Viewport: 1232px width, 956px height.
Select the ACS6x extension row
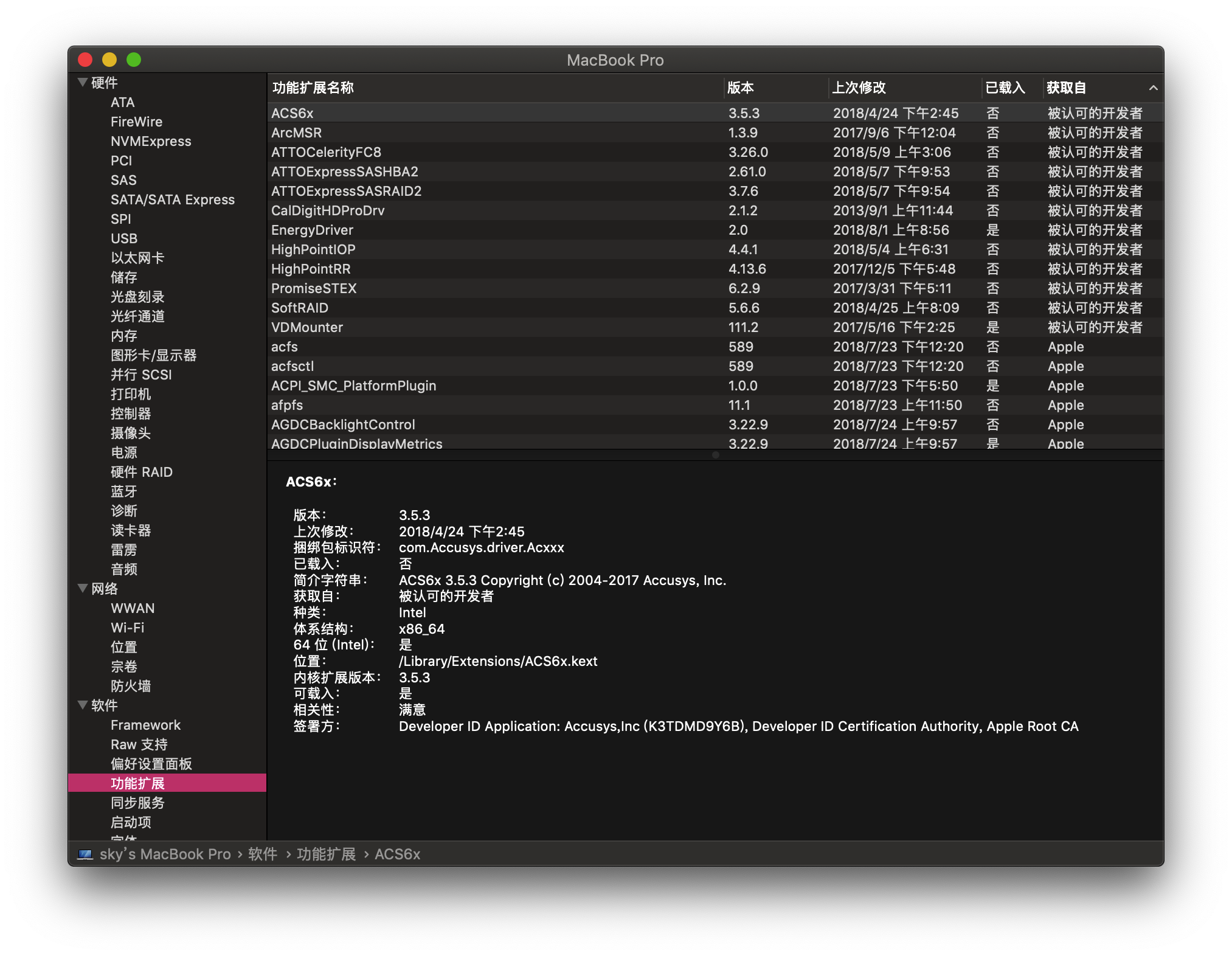pyautogui.click(x=715, y=113)
